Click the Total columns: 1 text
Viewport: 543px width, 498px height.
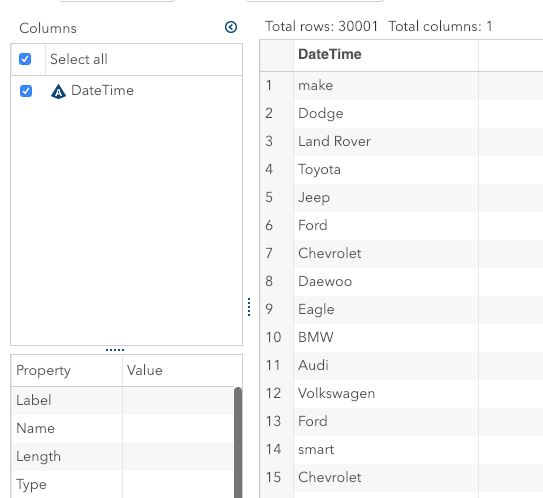440,26
